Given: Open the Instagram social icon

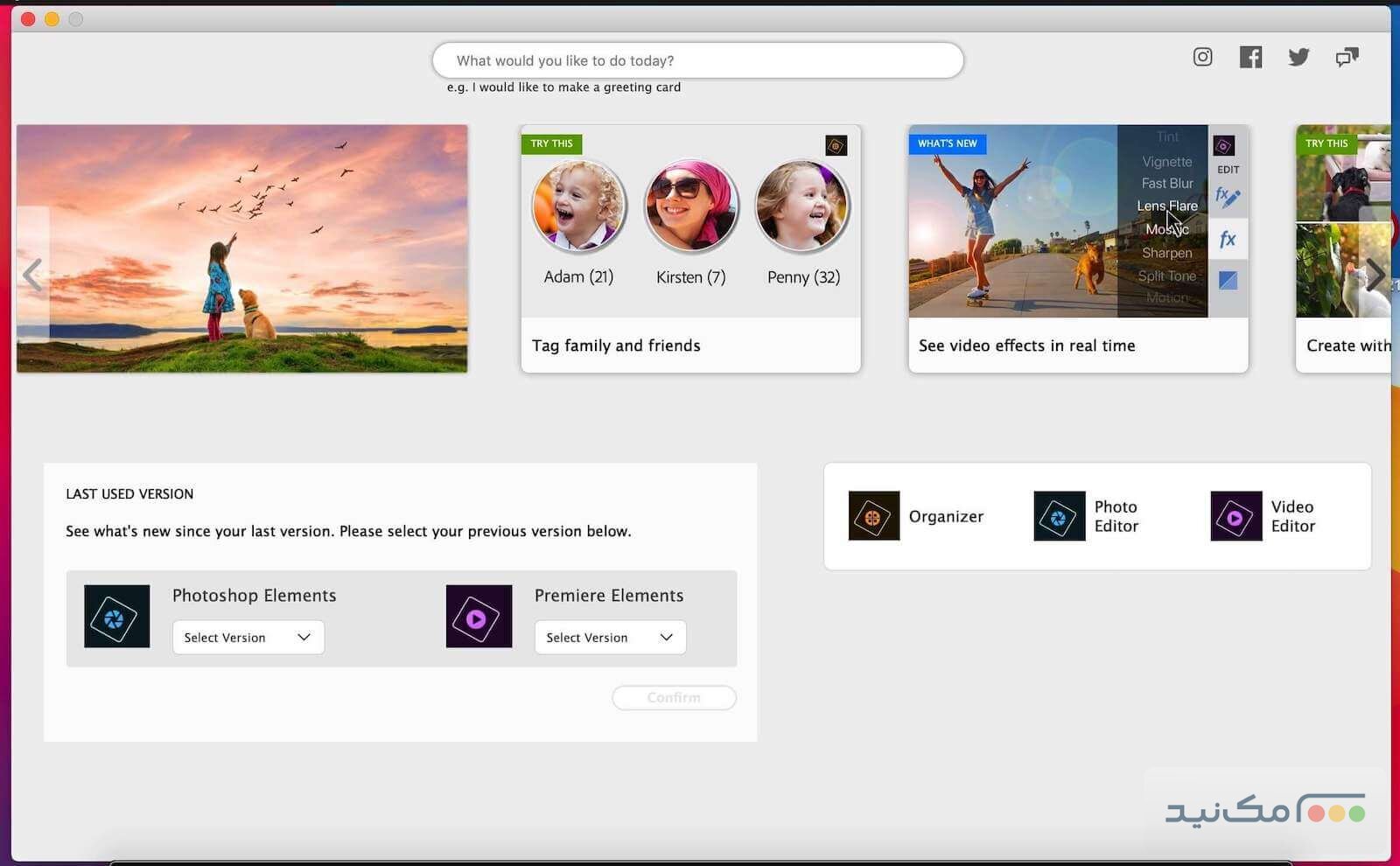Looking at the screenshot, I should [1202, 58].
